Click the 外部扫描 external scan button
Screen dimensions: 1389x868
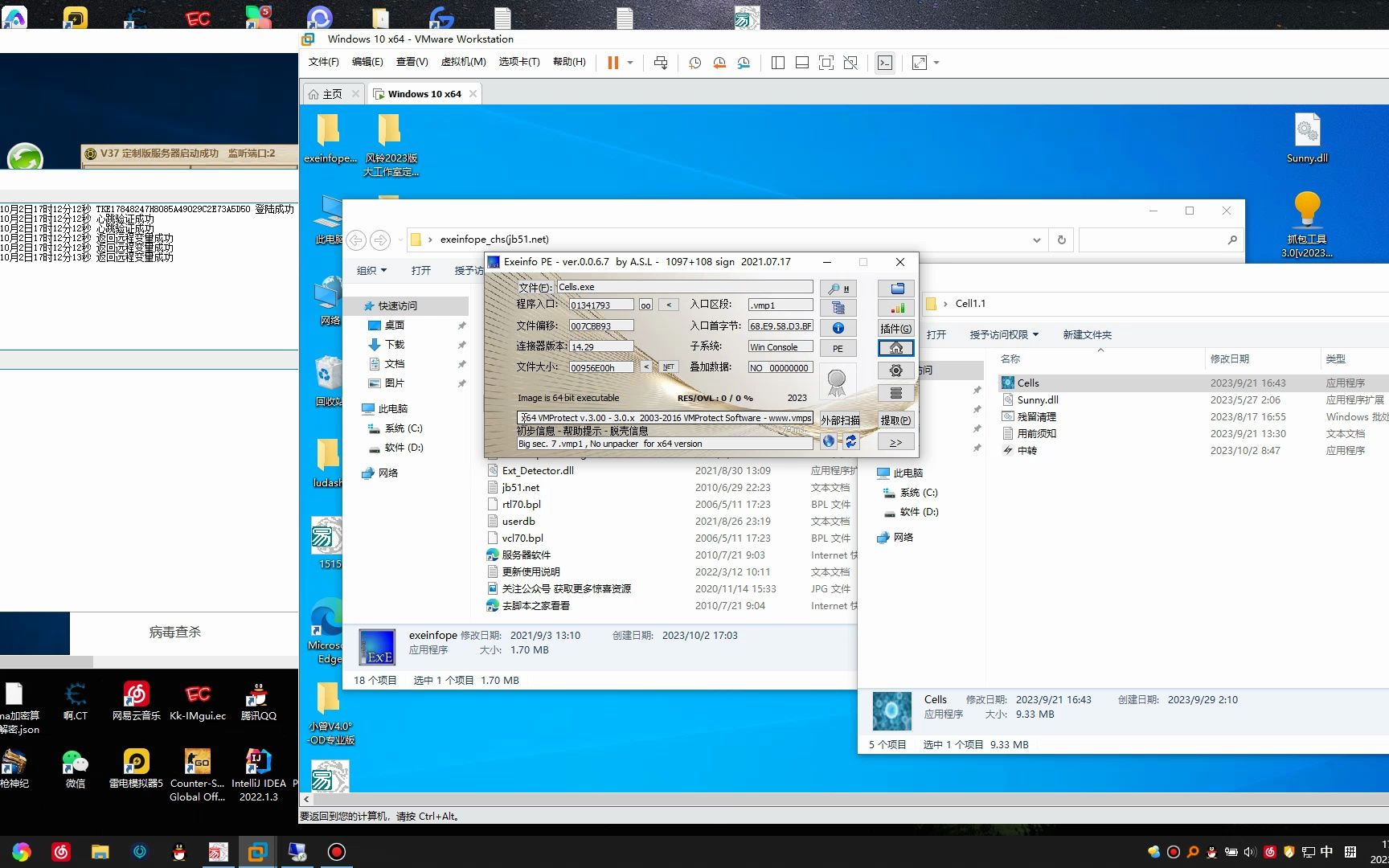[x=839, y=420]
